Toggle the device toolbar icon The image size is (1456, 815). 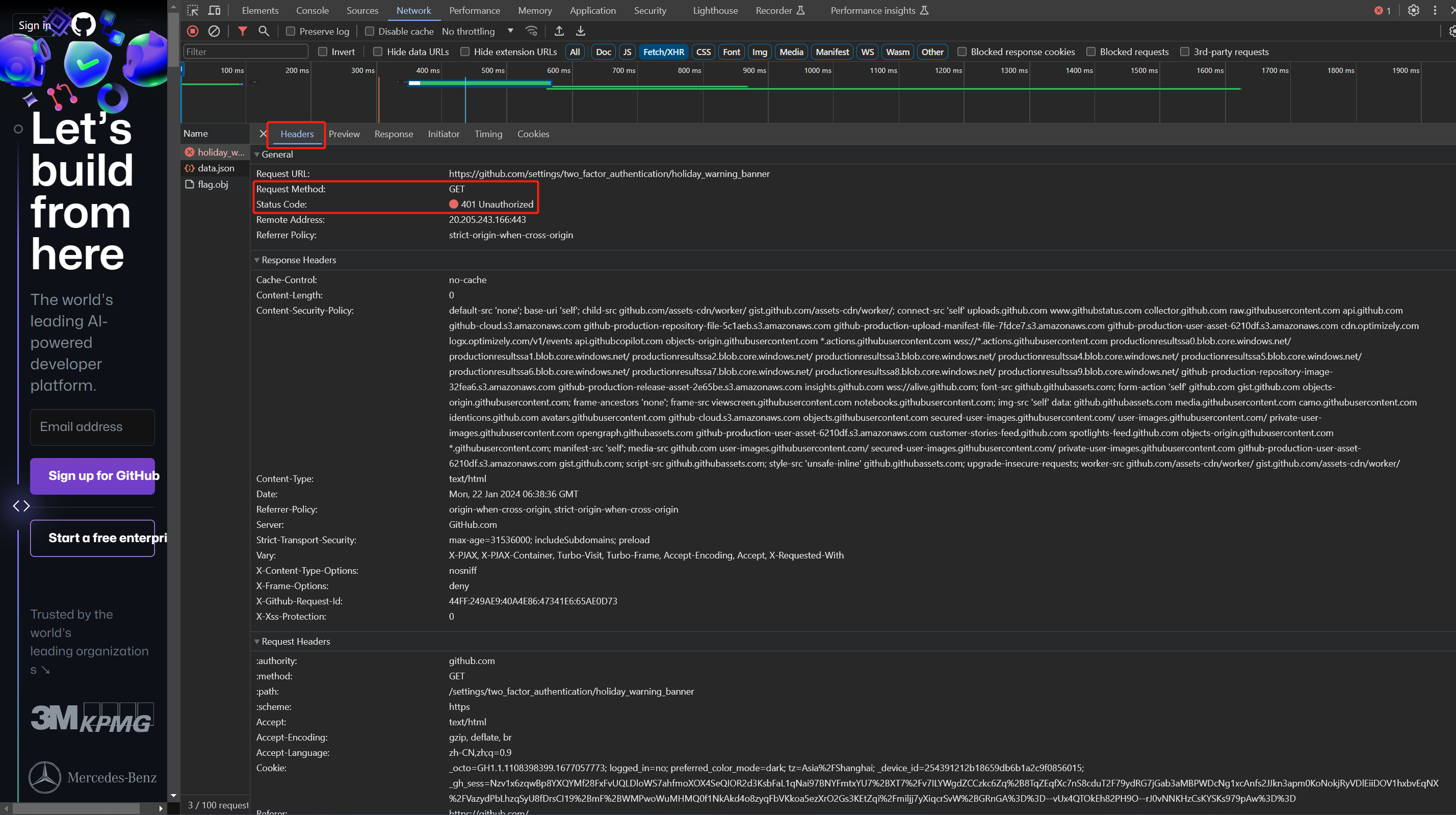click(x=214, y=10)
